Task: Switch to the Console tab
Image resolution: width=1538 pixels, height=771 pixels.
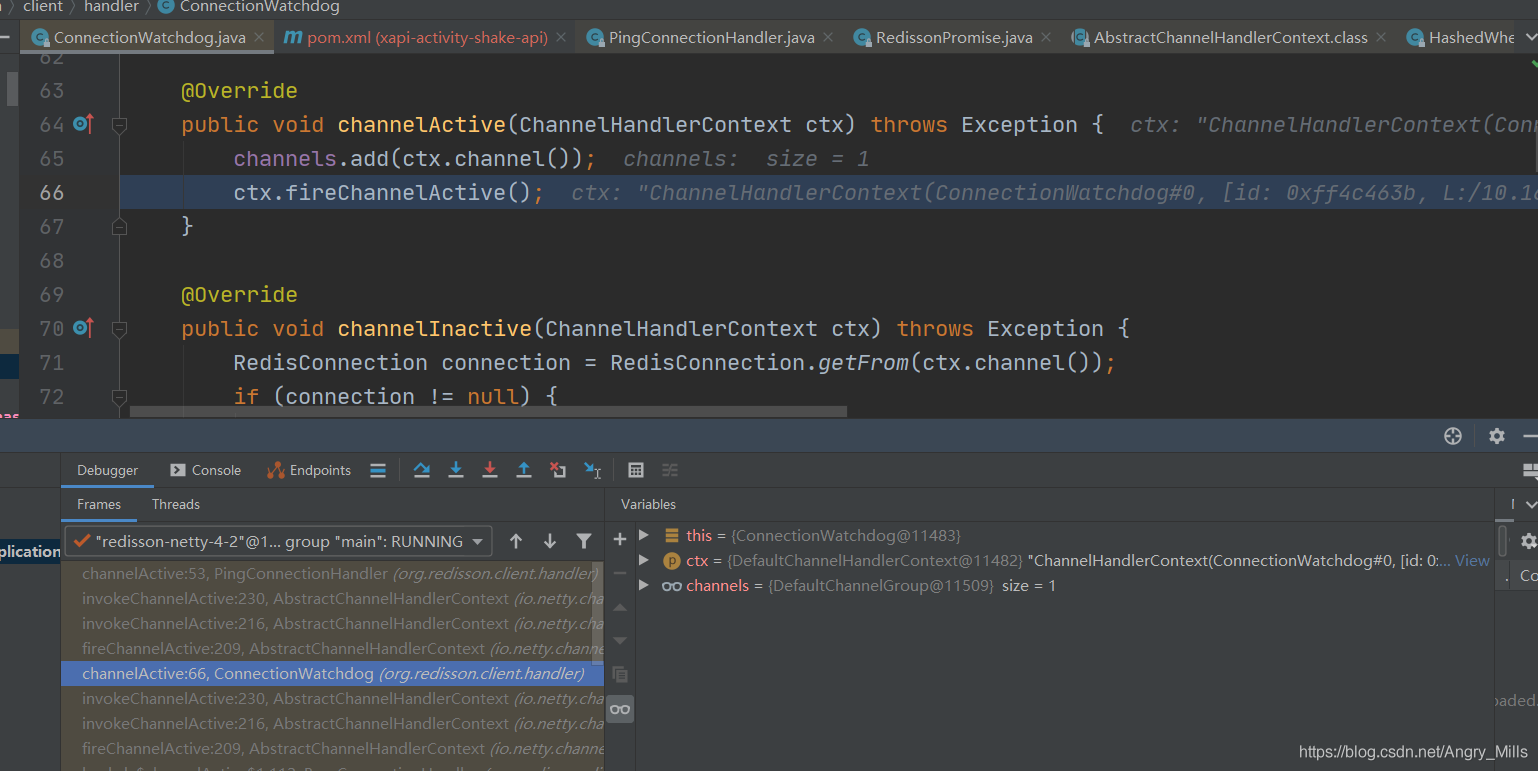Action: [205, 470]
